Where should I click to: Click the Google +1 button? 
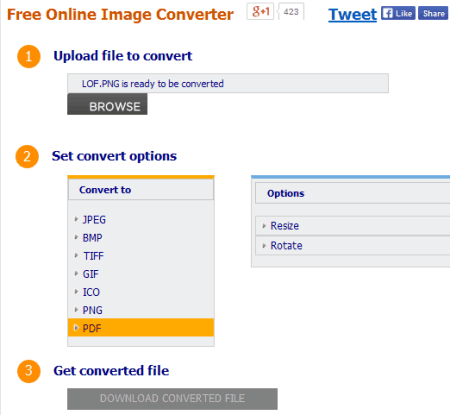[260, 12]
